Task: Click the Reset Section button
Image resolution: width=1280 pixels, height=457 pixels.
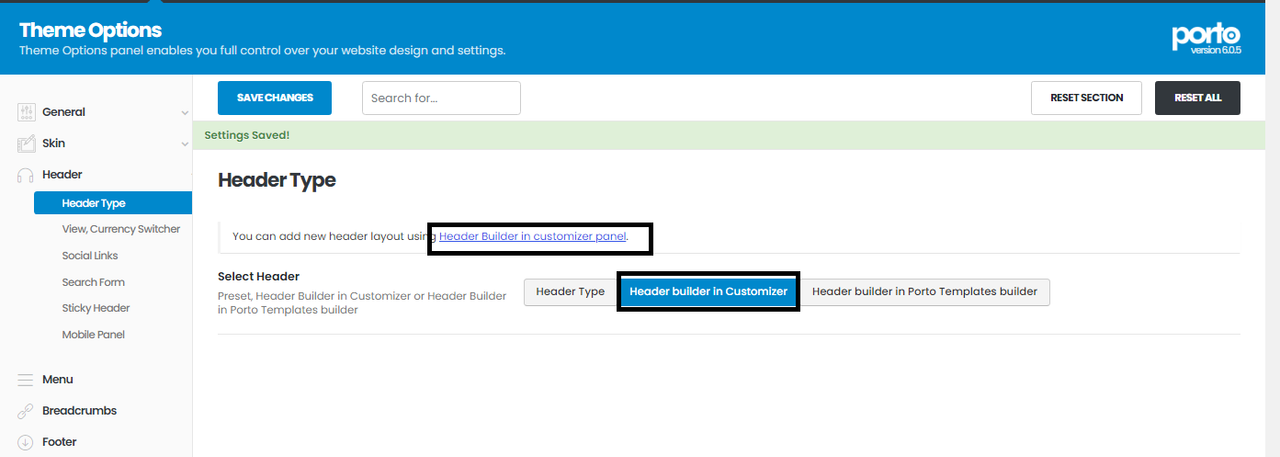Action: [1086, 98]
